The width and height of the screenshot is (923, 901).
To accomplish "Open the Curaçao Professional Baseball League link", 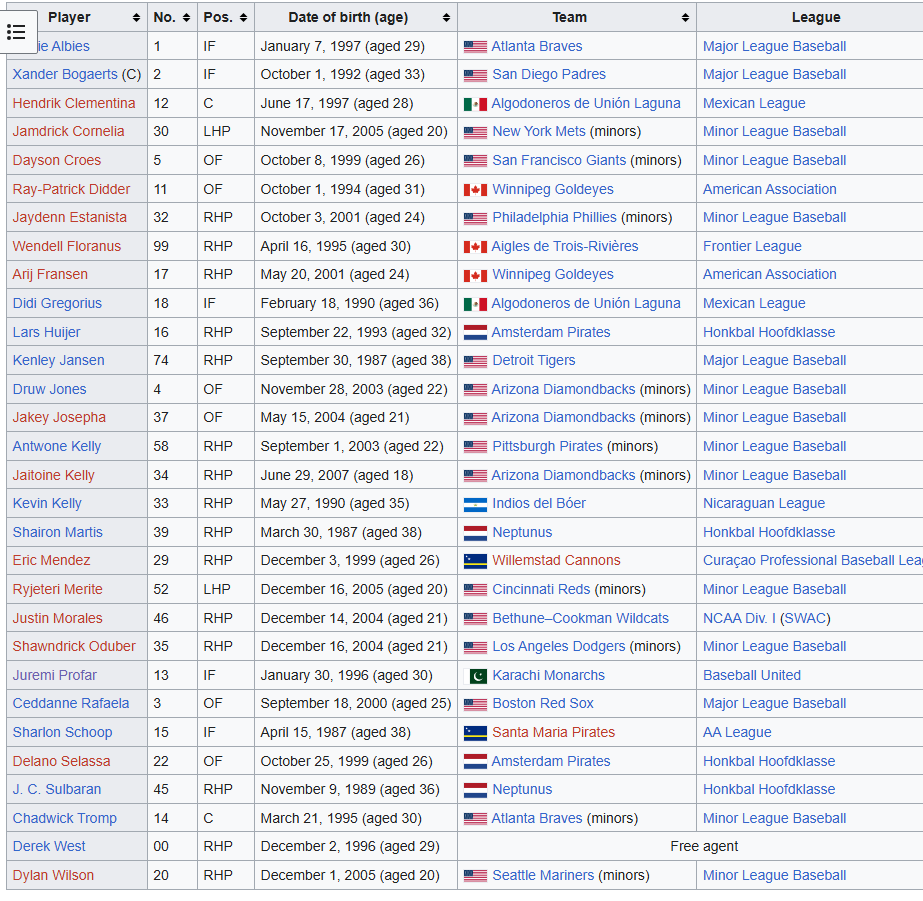I will coord(813,561).
